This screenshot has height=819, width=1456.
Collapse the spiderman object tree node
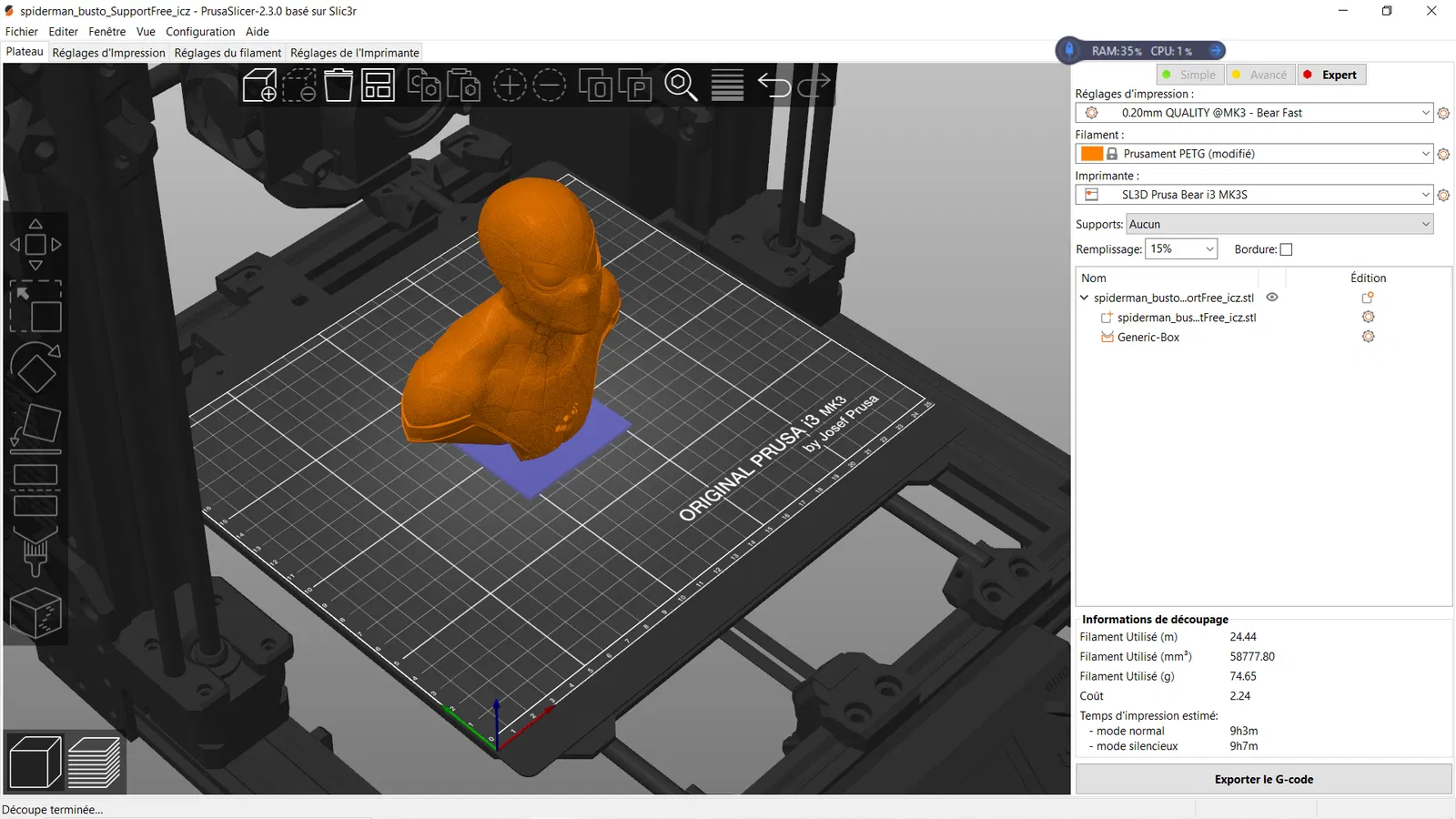tap(1084, 298)
